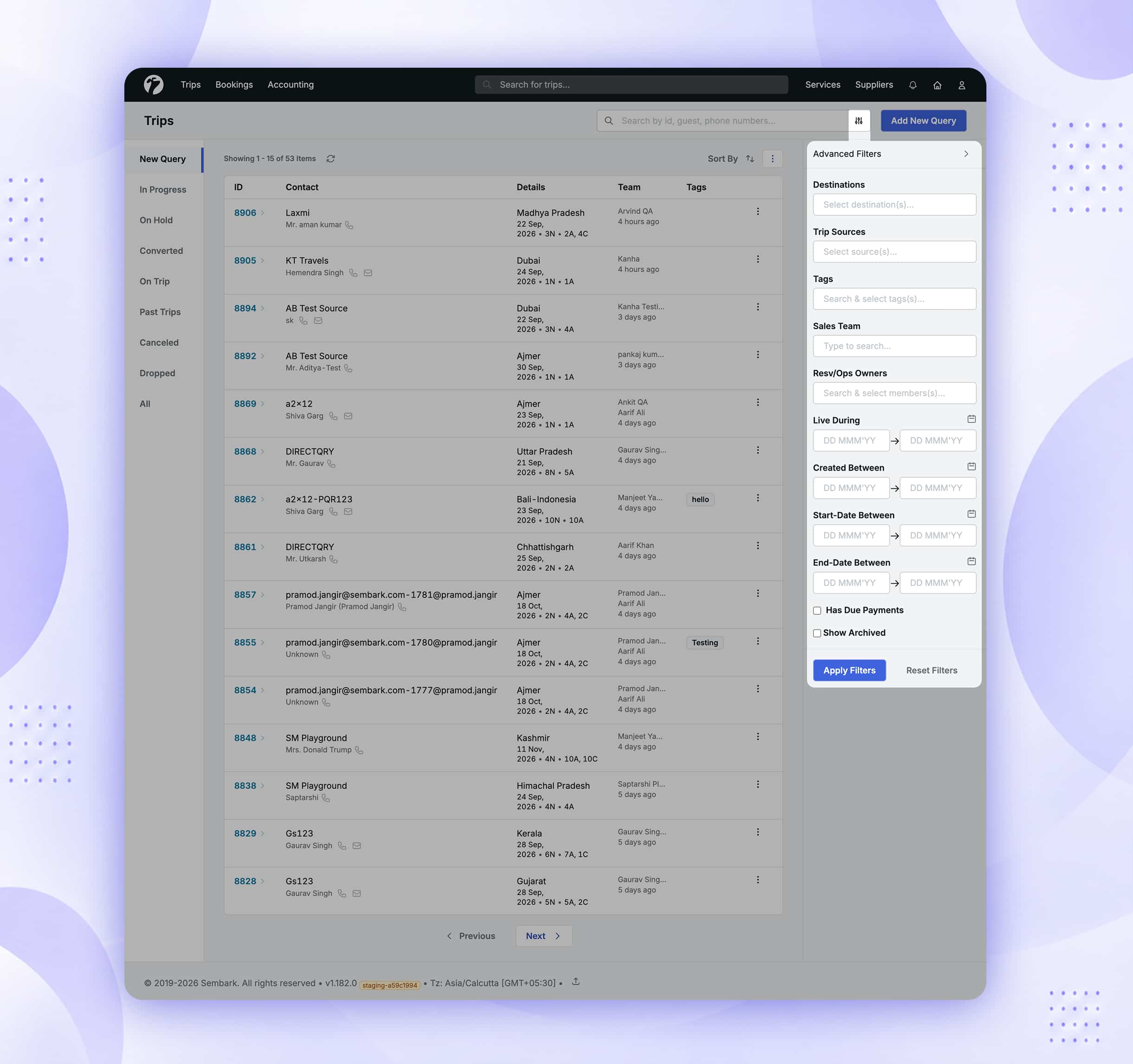Go to the home icon in top bar
The image size is (1133, 1064).
pos(937,85)
